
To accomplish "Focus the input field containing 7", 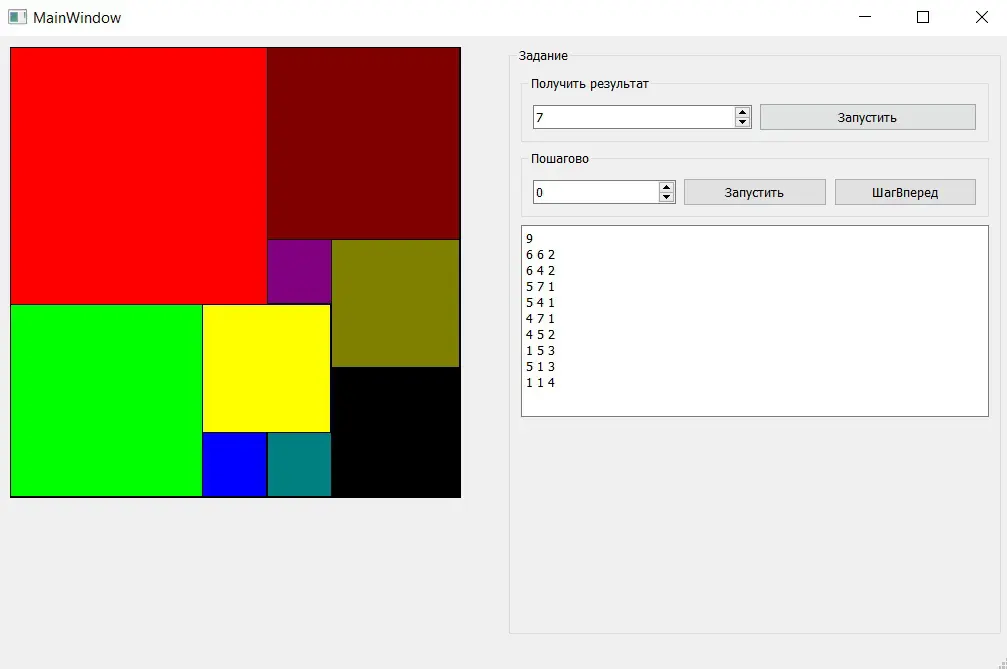I will coord(633,117).
